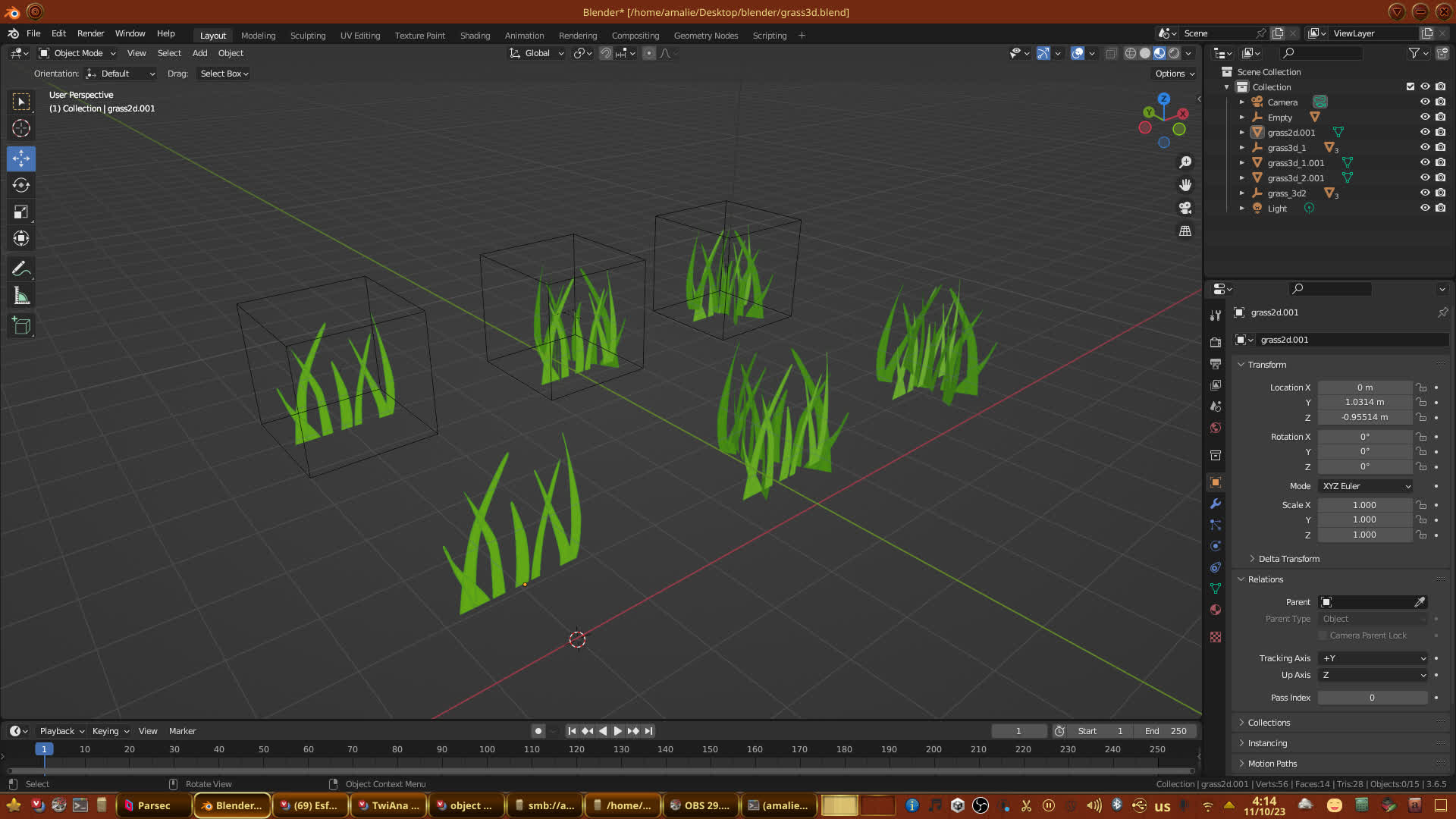
Task: Hide the Light object in outliner
Action: 1425,208
